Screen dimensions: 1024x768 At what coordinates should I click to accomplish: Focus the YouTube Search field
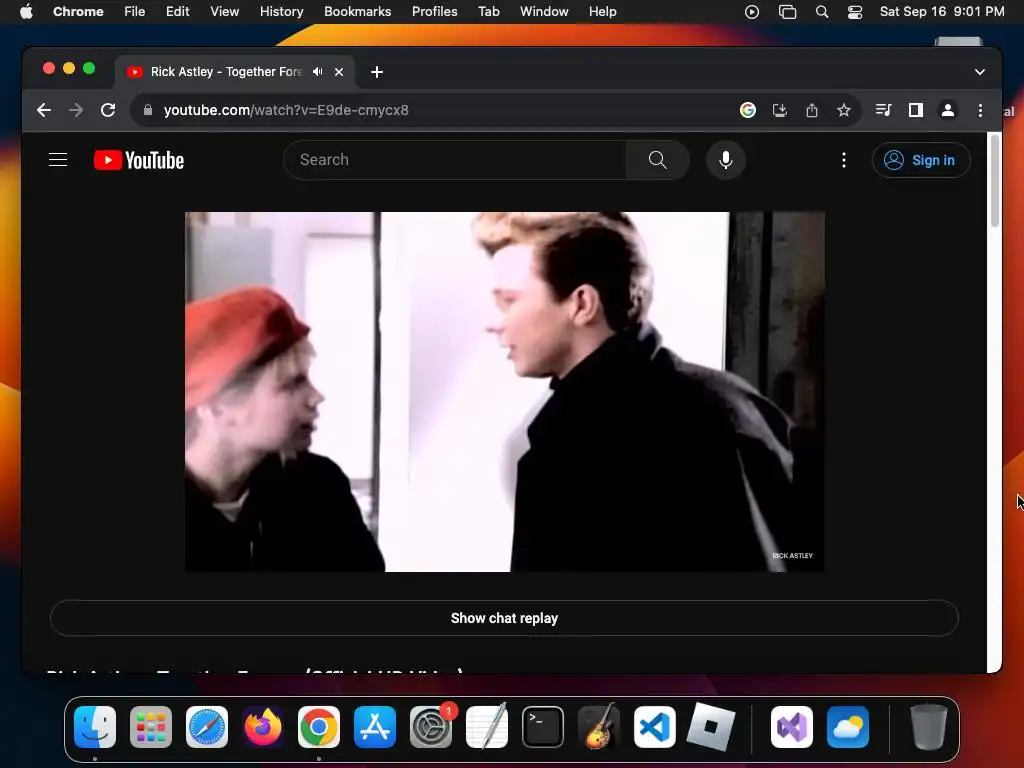[455, 160]
